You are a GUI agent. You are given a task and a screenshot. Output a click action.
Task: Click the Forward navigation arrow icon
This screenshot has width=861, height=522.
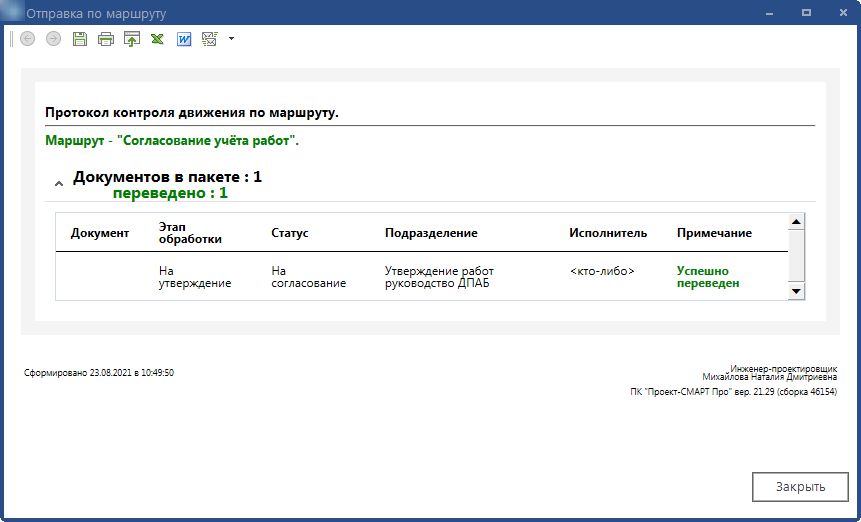[x=53, y=39]
